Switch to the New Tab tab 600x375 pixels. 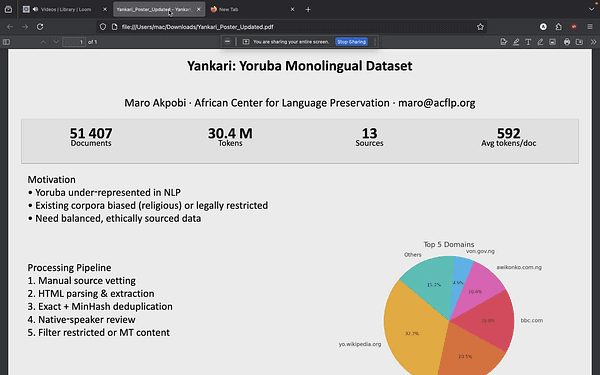(x=253, y=9)
